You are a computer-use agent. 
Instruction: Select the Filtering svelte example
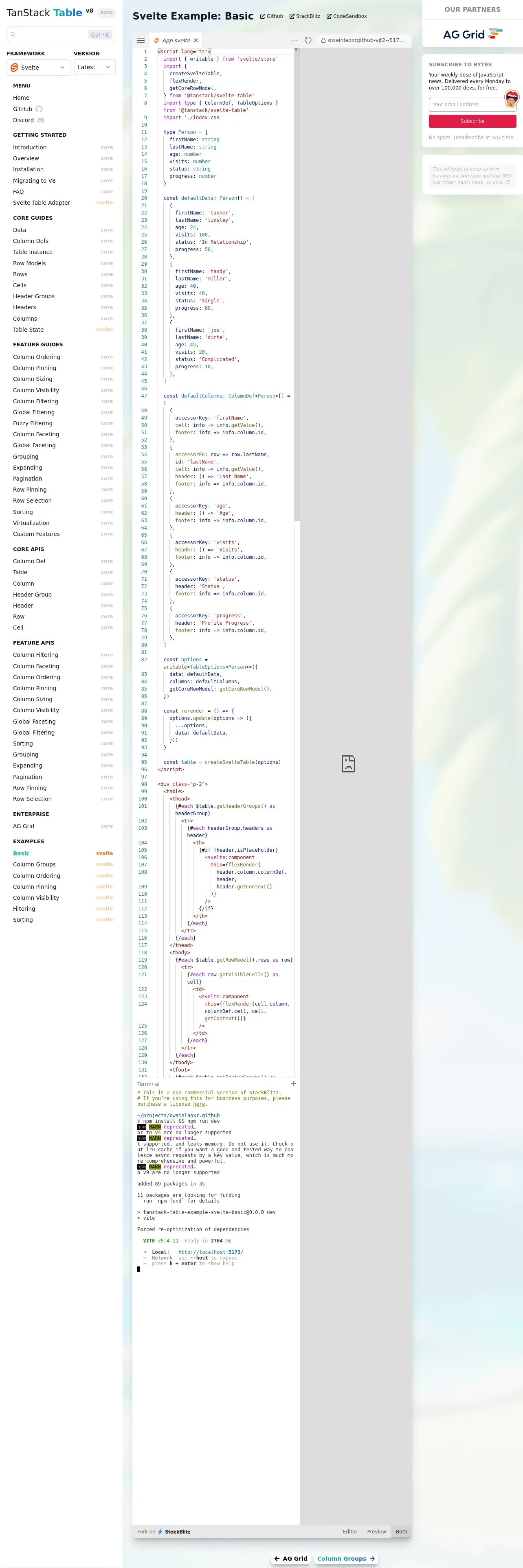(63, 909)
